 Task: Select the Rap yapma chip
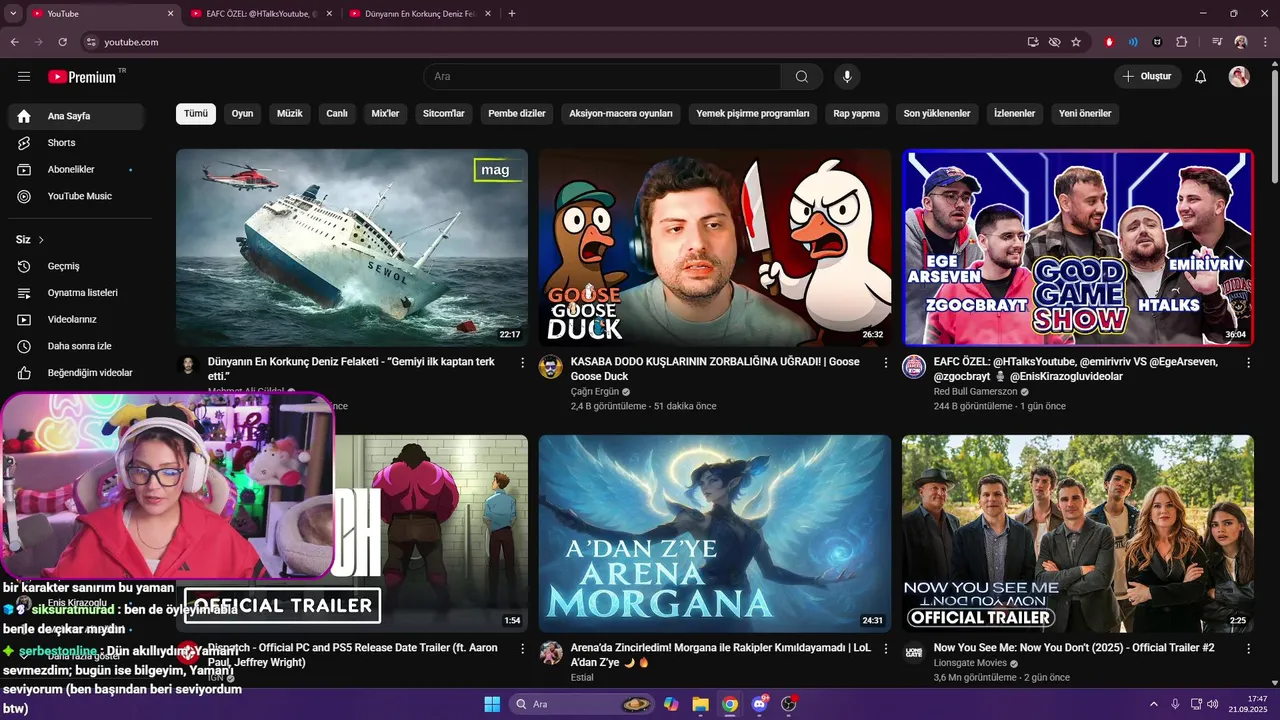(x=857, y=114)
